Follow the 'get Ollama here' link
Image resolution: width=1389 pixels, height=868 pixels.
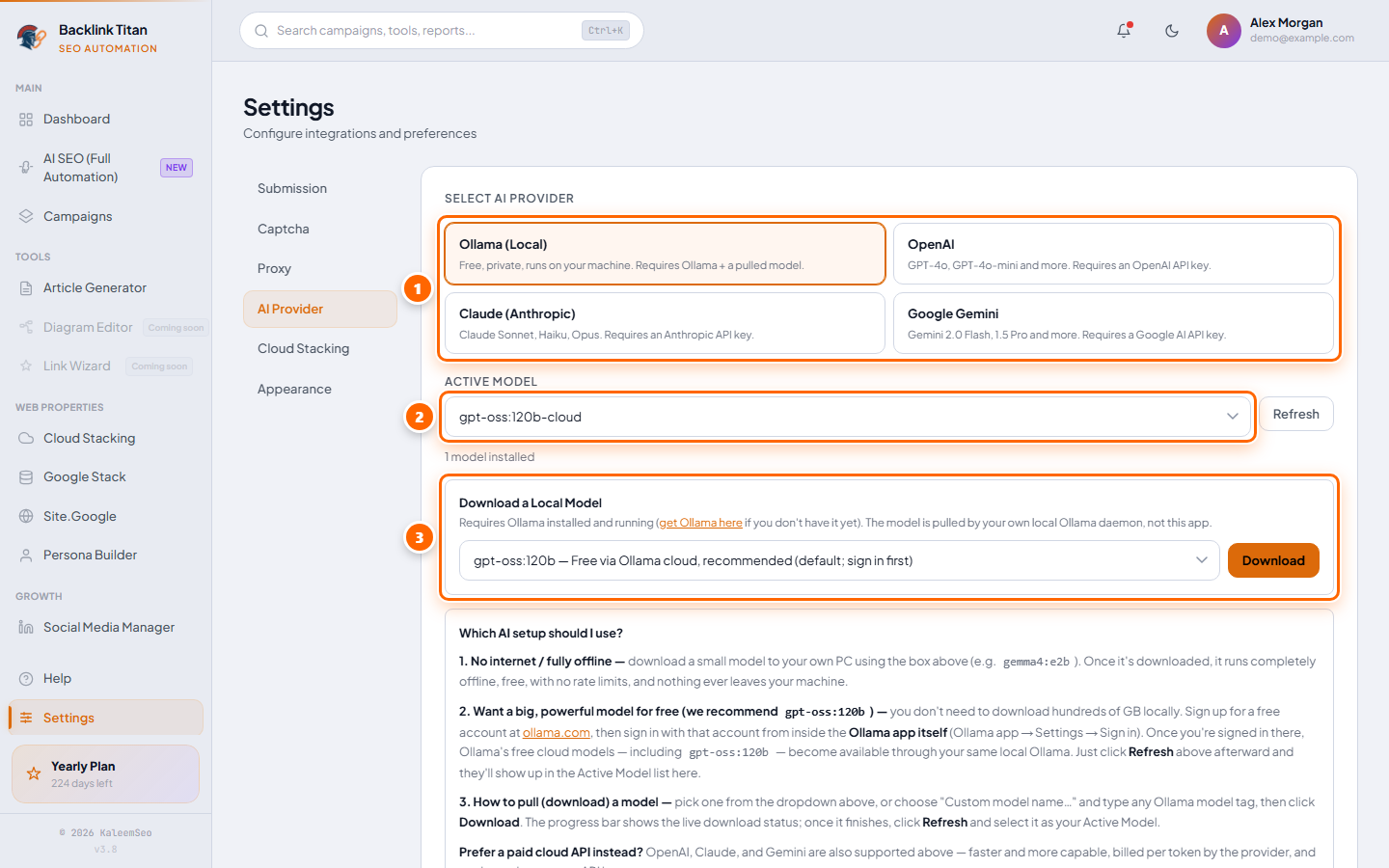coord(701,523)
